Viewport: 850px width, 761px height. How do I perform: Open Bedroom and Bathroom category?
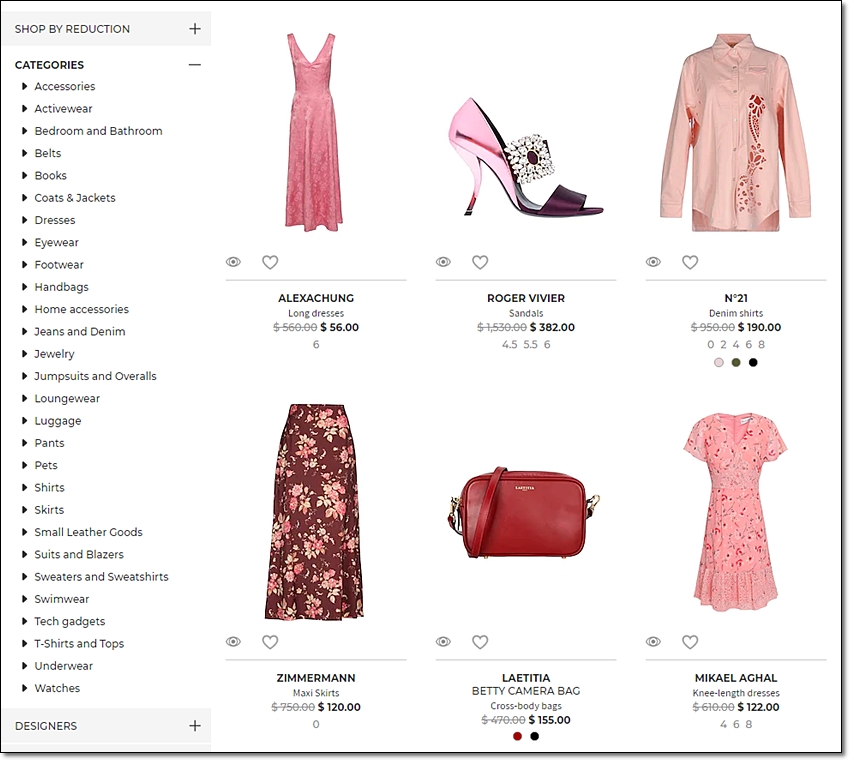[98, 131]
